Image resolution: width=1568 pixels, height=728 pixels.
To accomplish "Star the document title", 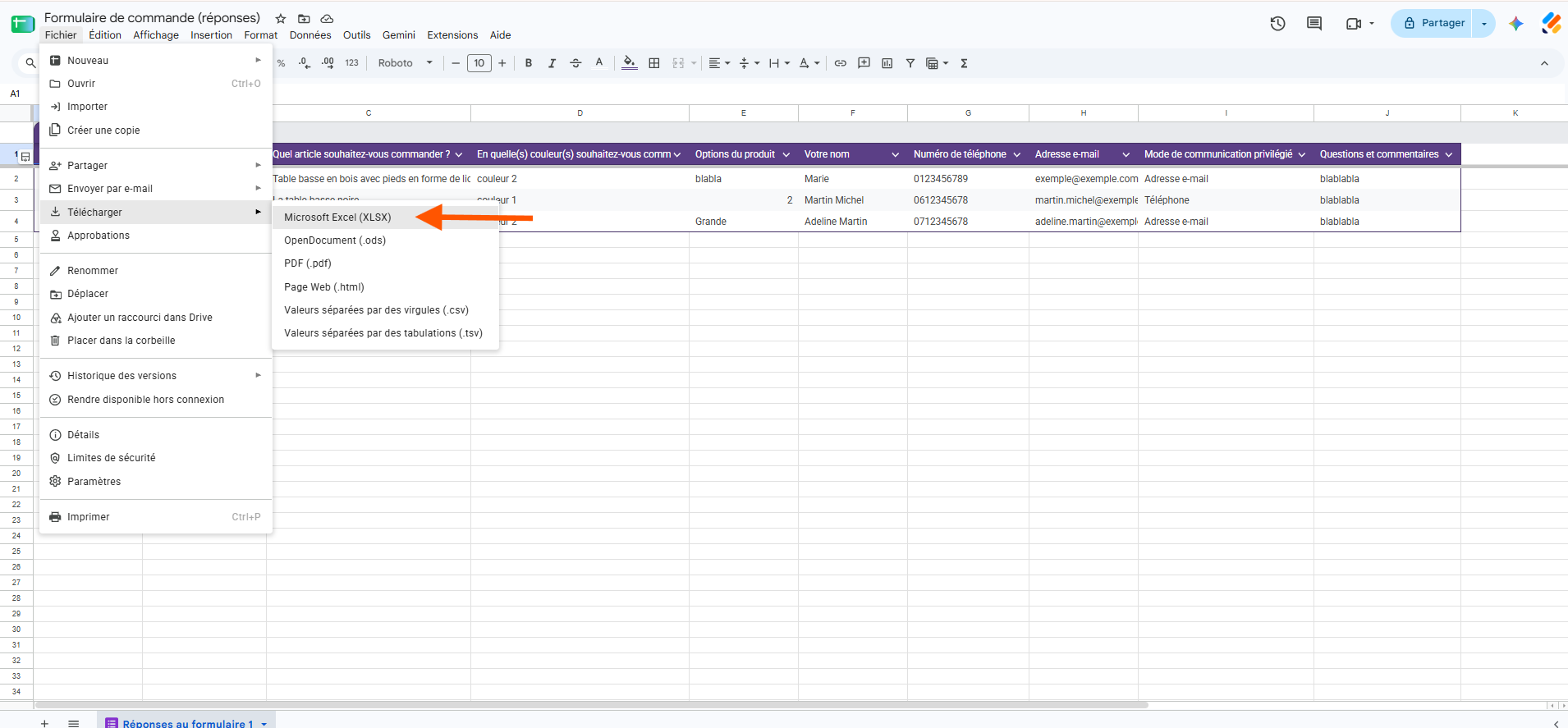I will click(281, 18).
